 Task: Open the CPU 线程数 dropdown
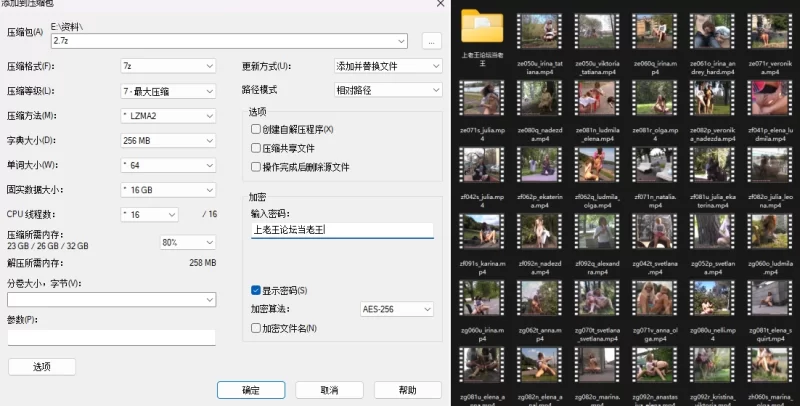coord(149,215)
